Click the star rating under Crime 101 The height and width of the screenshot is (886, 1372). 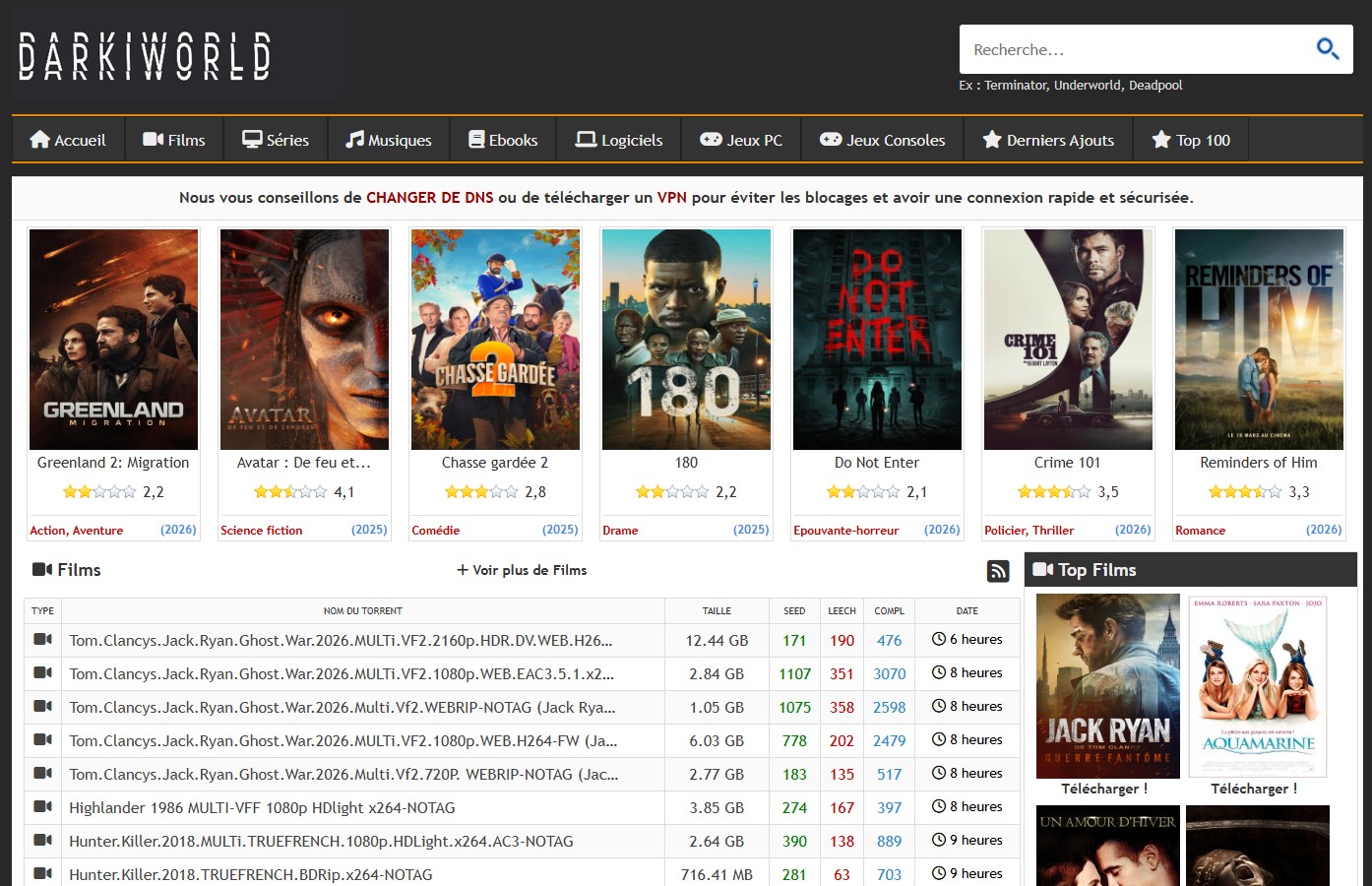tap(1053, 492)
